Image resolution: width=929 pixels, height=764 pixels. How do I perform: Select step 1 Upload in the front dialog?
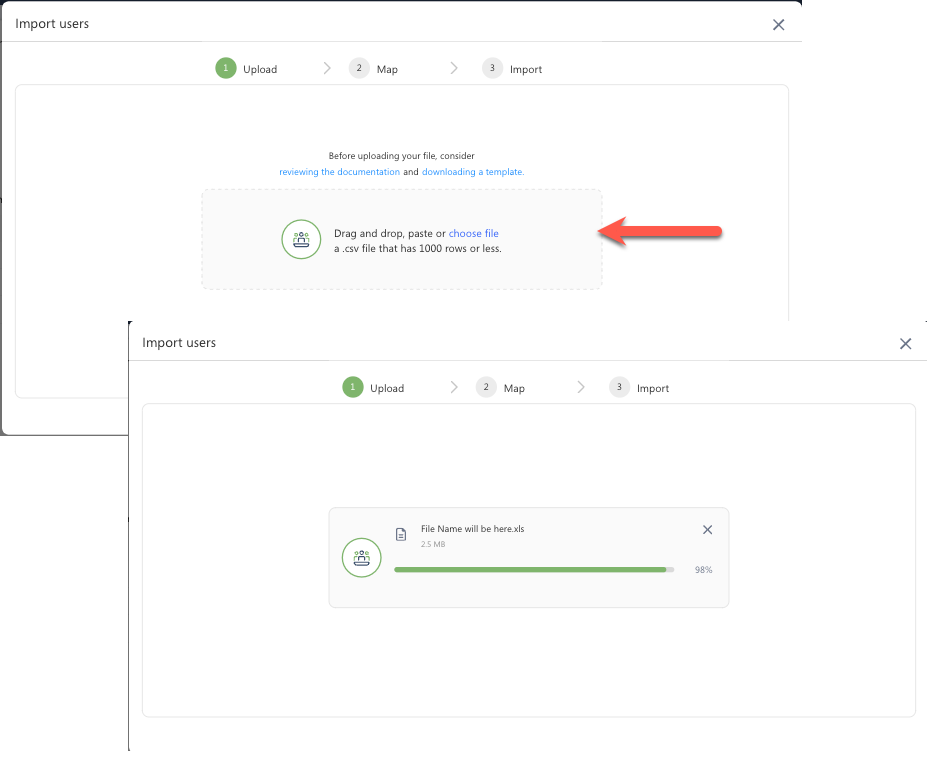click(x=374, y=388)
